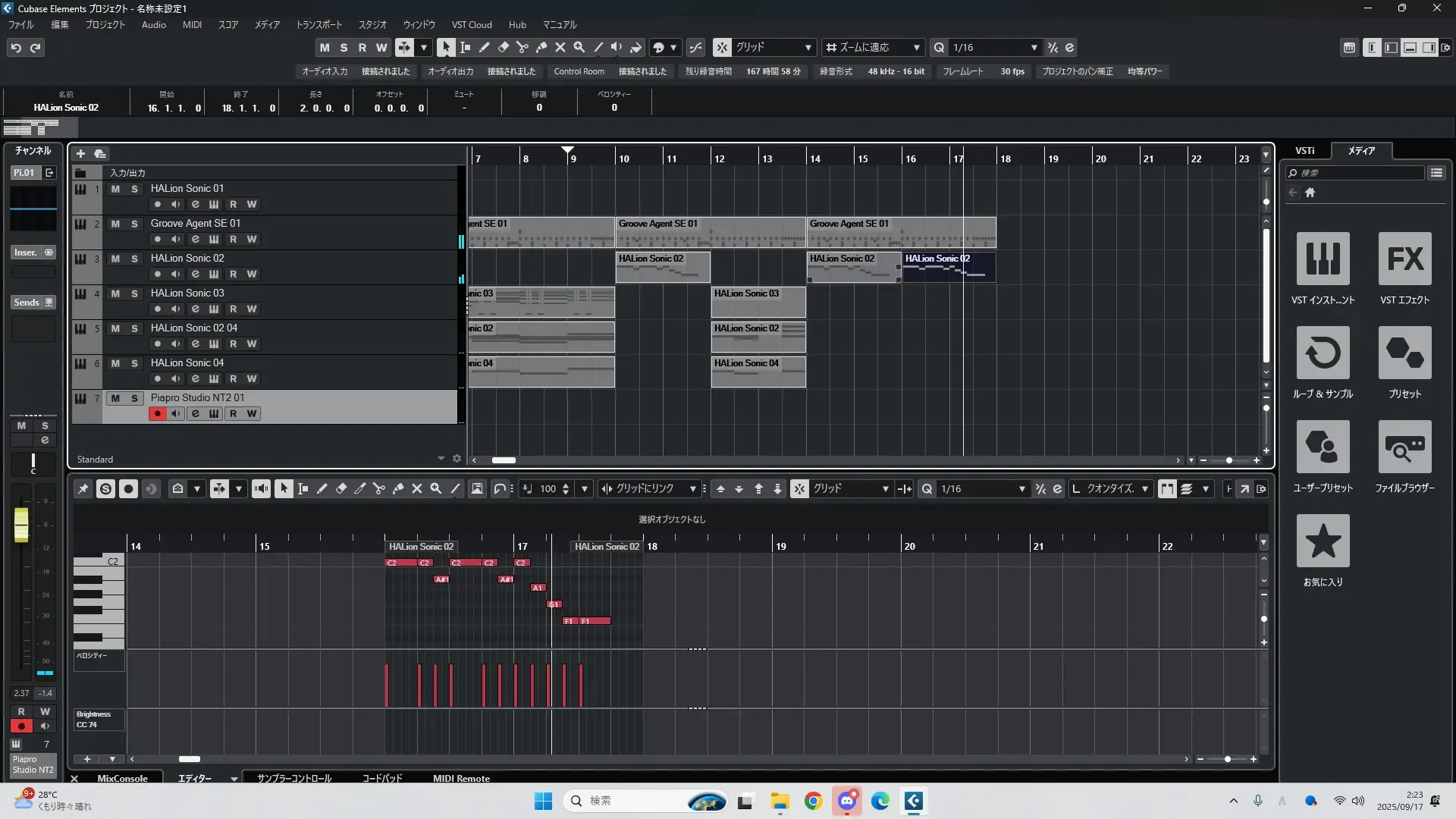Screen dimensions: 1456x819
Task: Open the file browser media tile
Action: (x=1404, y=447)
